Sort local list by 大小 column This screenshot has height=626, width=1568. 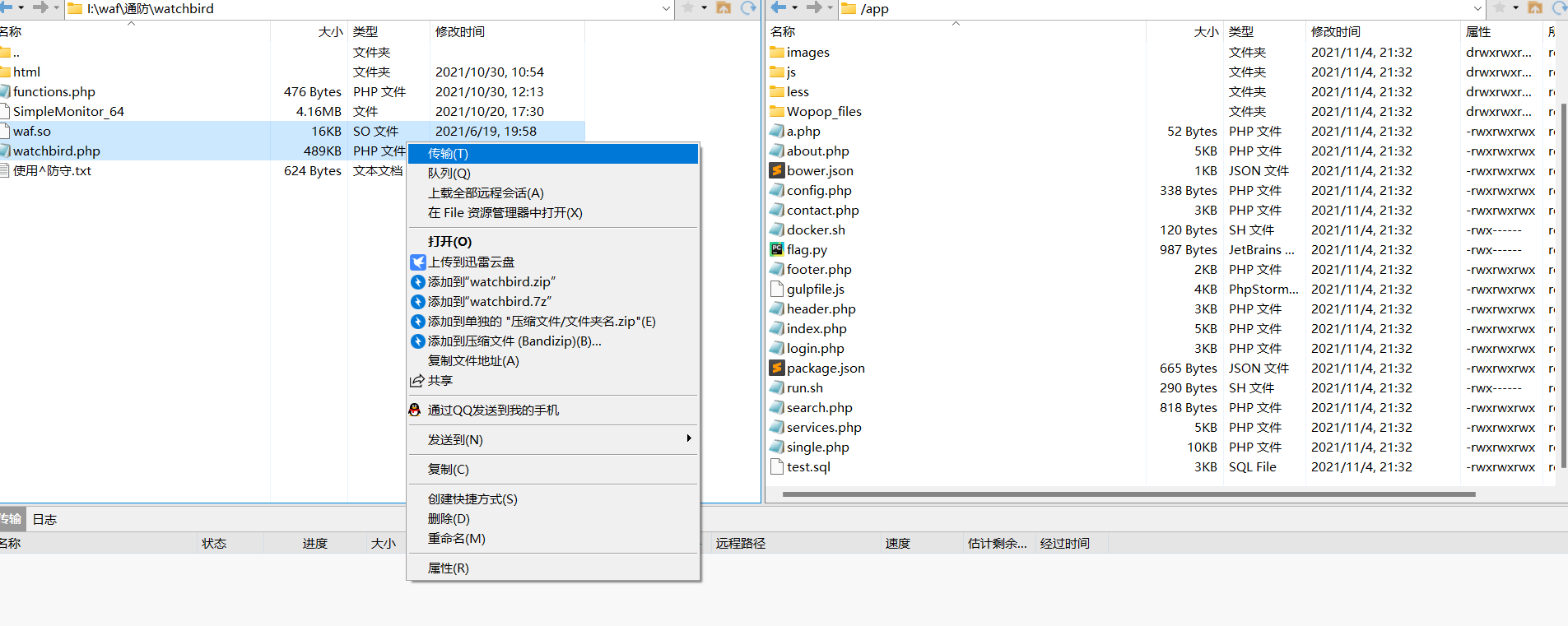coord(309,32)
